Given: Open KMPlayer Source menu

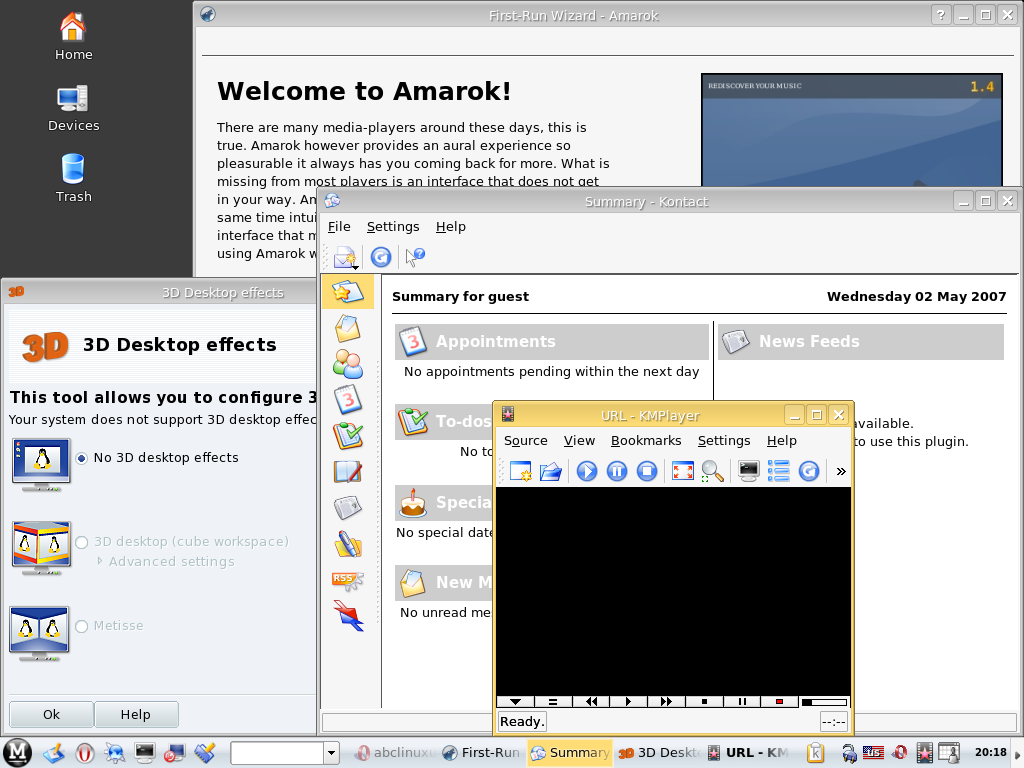Looking at the screenshot, I should click(x=525, y=441).
